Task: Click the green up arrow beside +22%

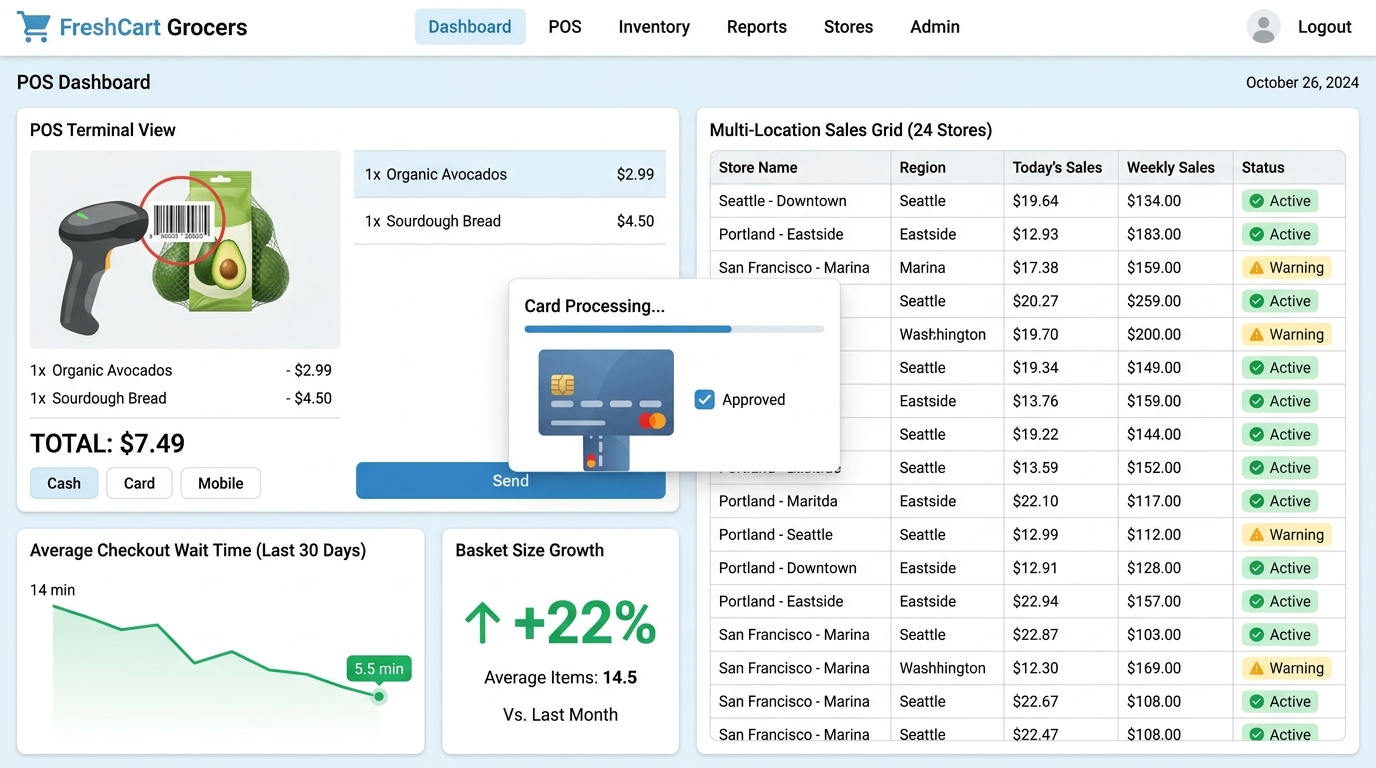Action: point(482,624)
